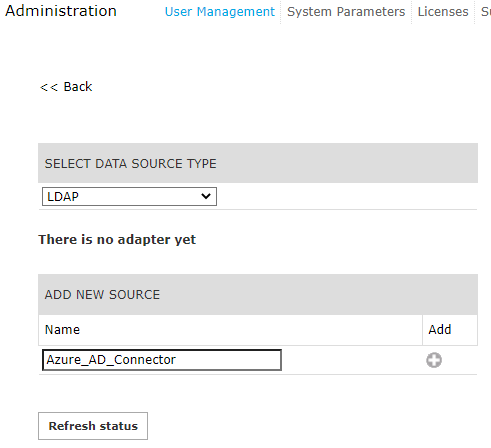The height and width of the screenshot is (448, 491).
Task: Click the plus icon to add source
Action: click(x=434, y=360)
